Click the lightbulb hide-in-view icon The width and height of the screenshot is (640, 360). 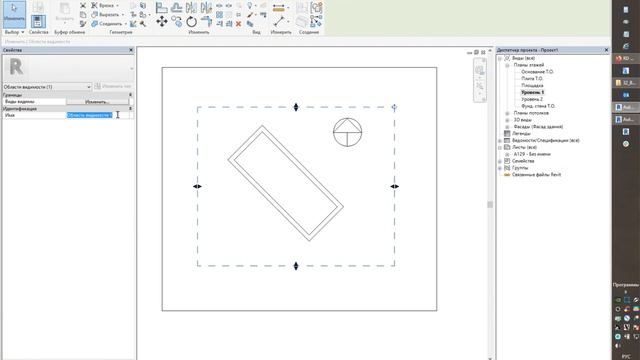[x=250, y=6]
